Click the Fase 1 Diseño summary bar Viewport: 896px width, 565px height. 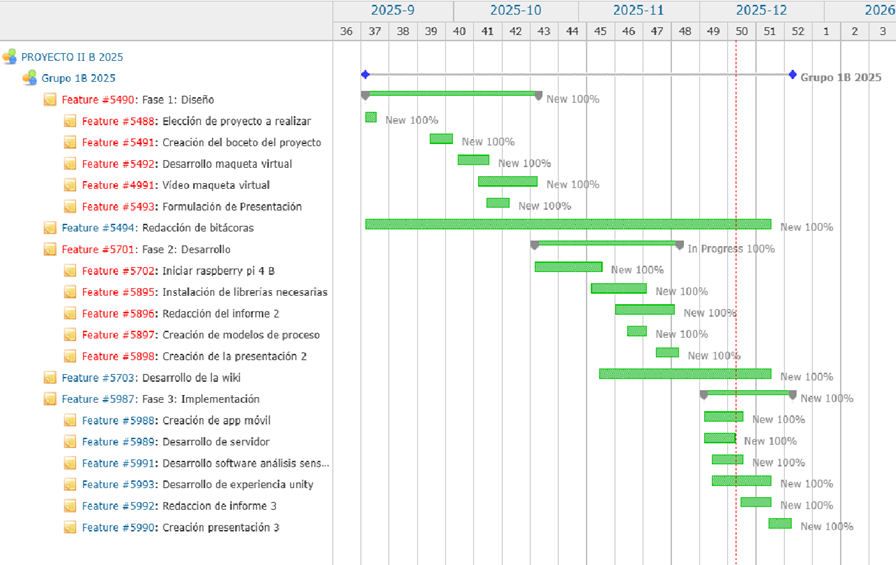451,94
